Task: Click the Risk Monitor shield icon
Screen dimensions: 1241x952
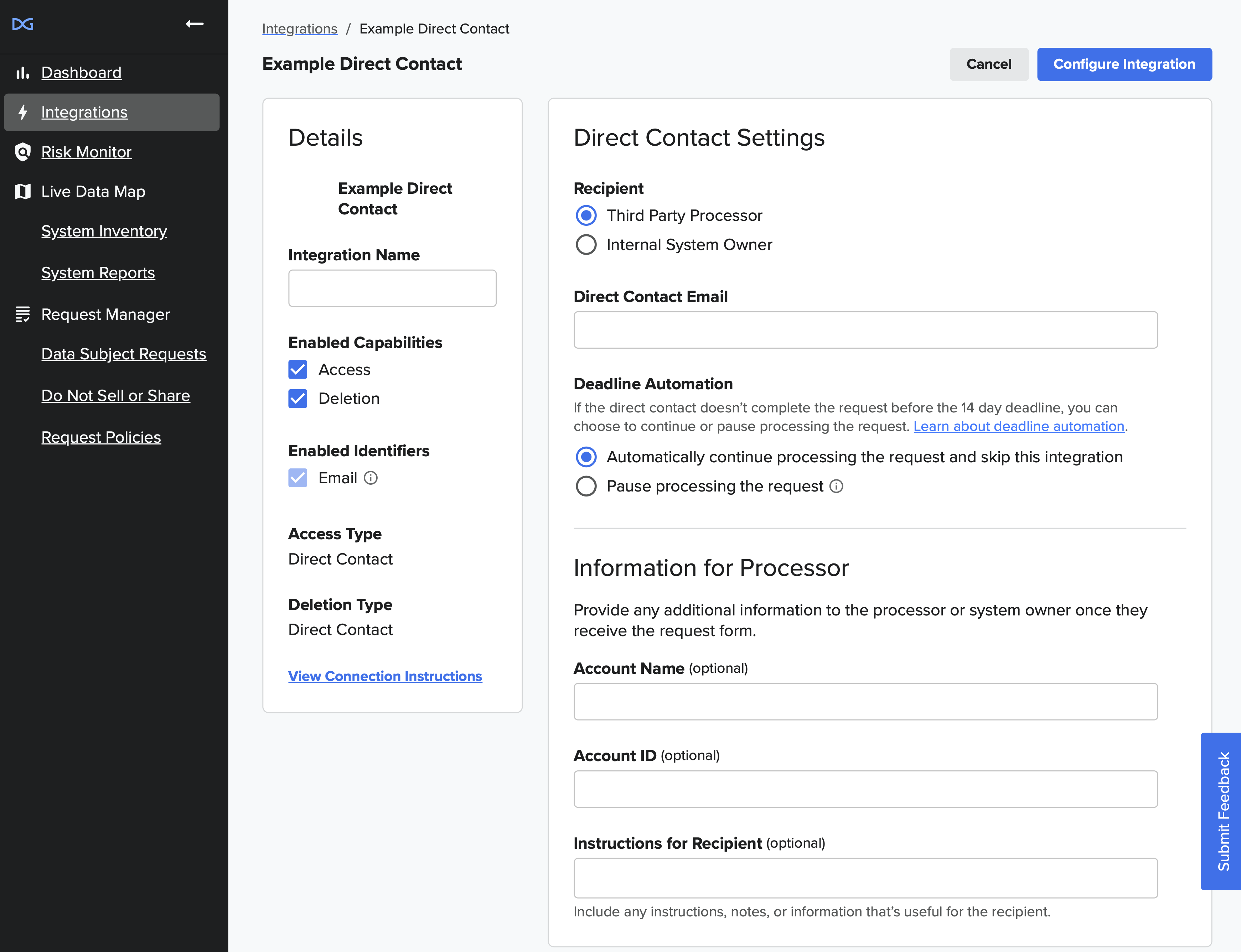Action: [x=22, y=152]
